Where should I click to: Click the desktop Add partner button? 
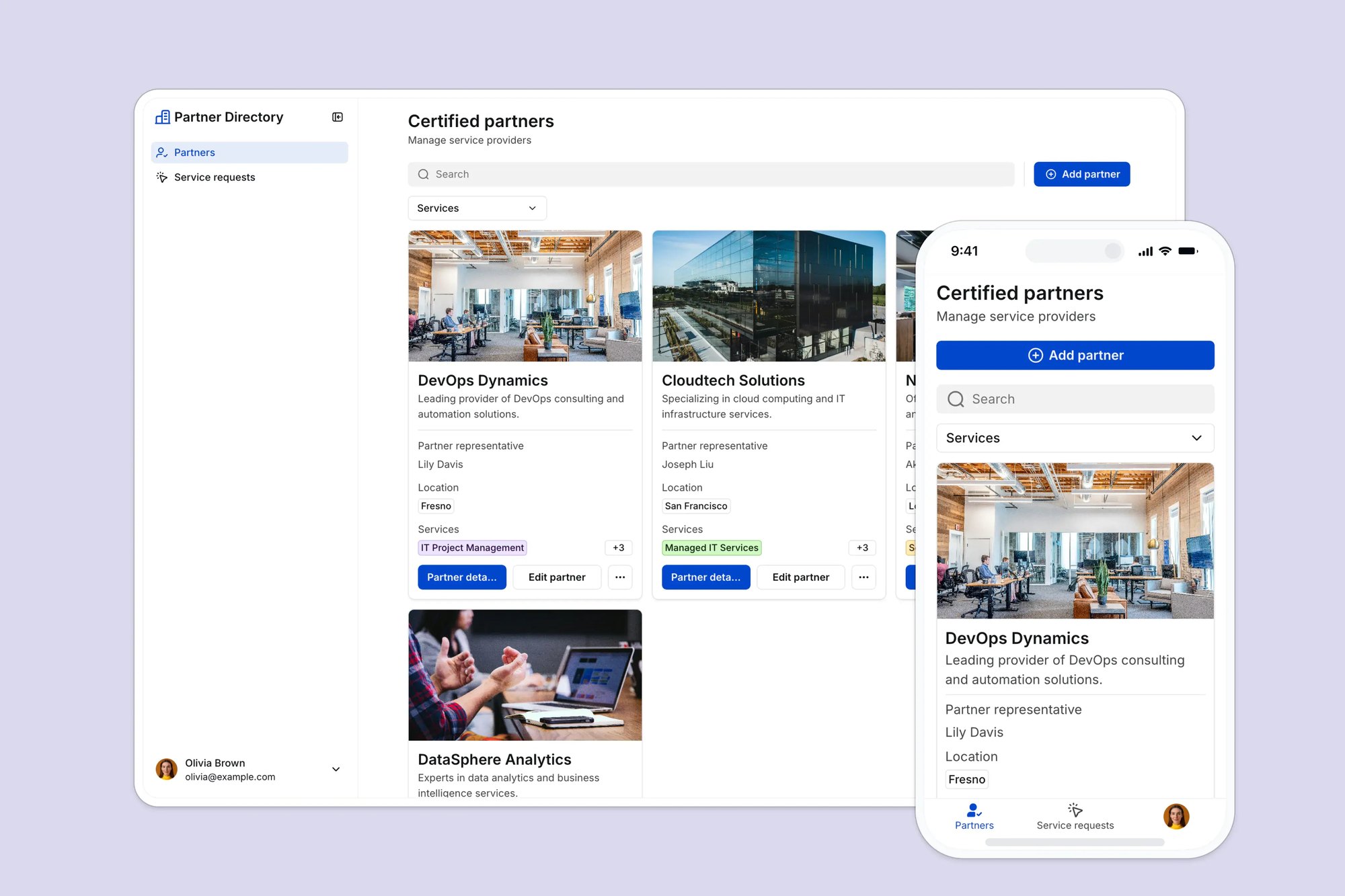[1081, 174]
